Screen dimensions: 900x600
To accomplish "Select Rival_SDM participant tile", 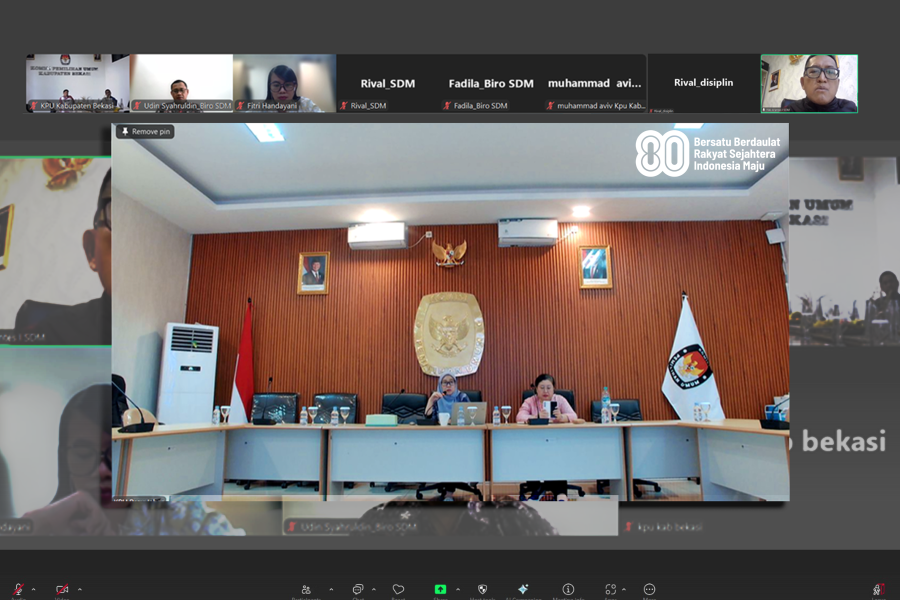I will tap(389, 83).
